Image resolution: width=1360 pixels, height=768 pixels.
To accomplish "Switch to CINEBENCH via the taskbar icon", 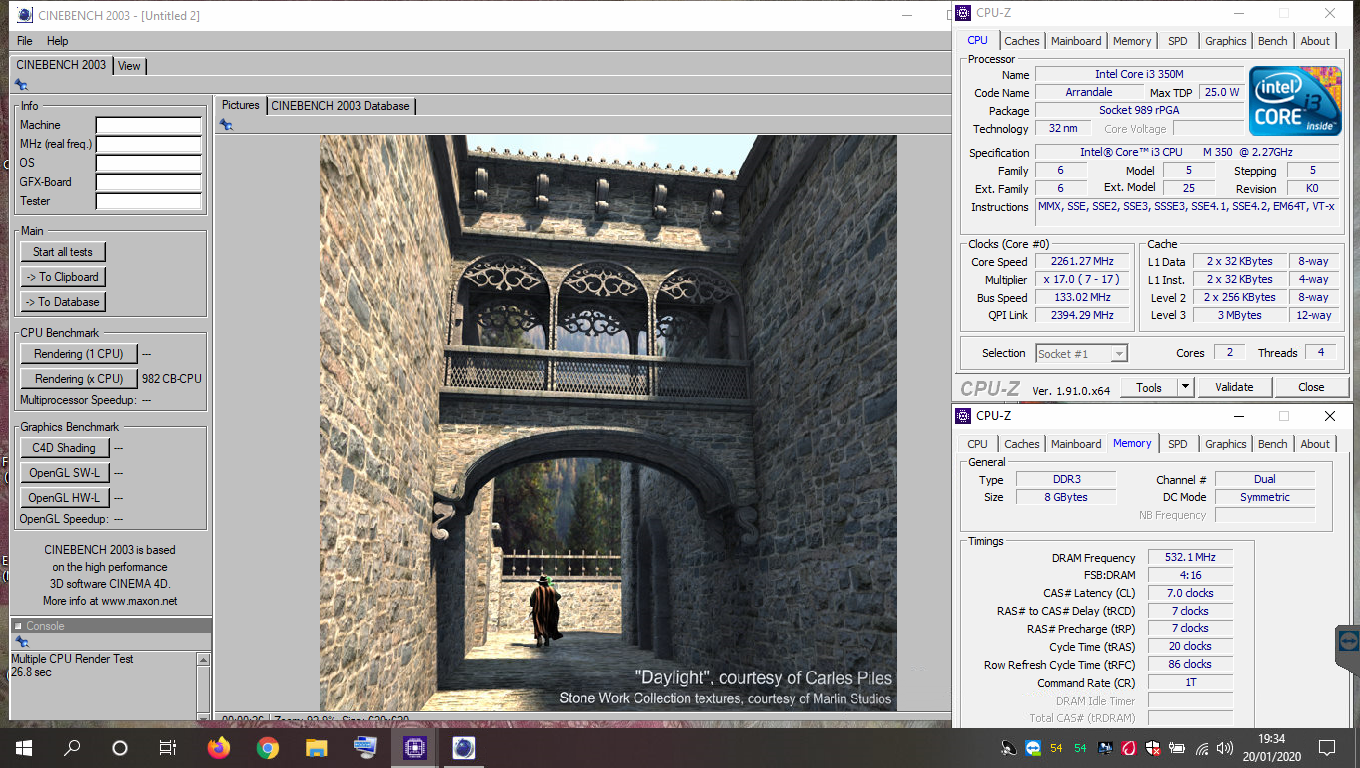I will point(463,747).
